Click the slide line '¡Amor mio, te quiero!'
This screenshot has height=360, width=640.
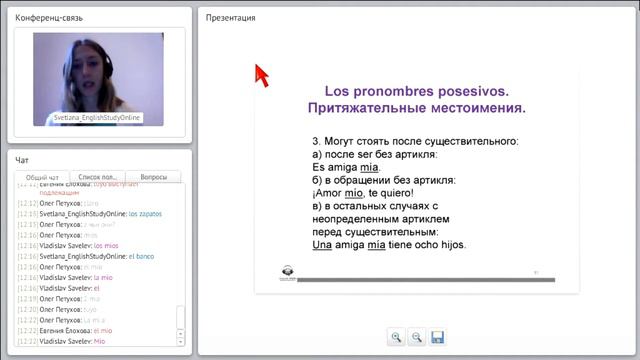click(363, 193)
